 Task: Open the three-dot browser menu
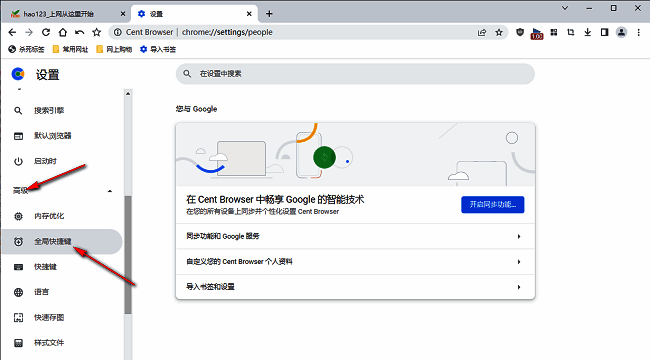click(x=638, y=32)
